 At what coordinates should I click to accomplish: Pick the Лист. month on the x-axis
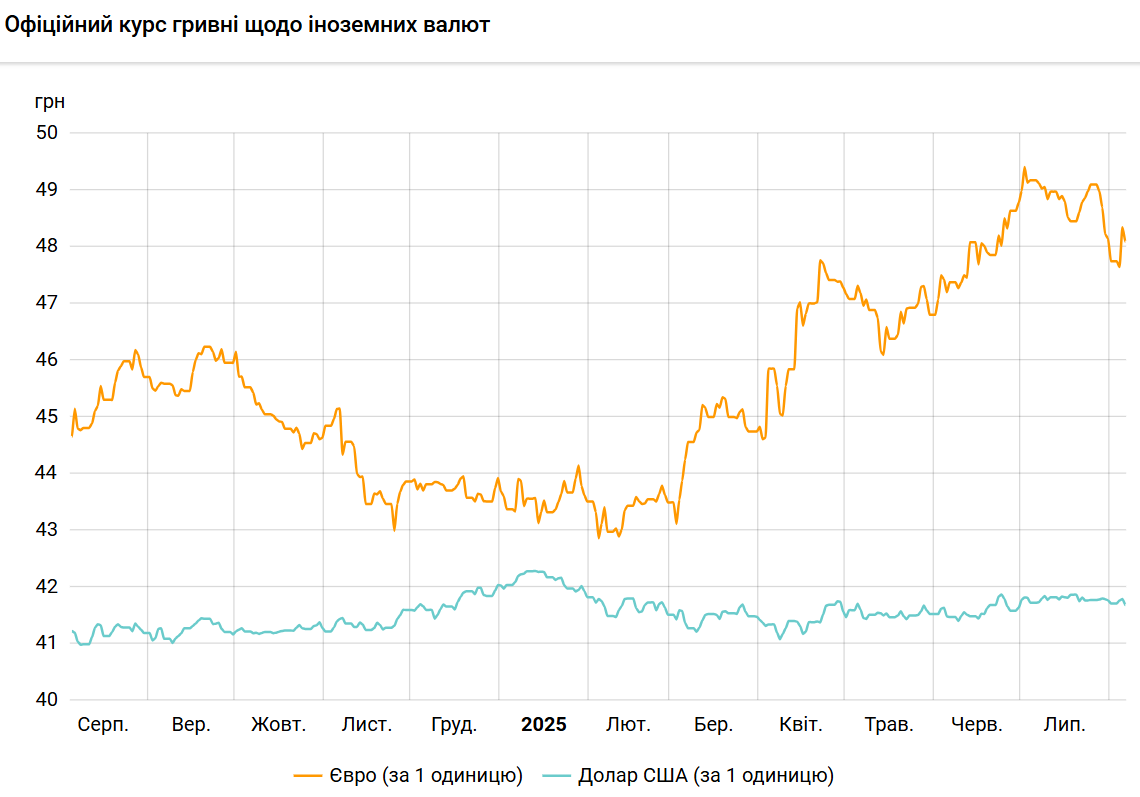366,725
